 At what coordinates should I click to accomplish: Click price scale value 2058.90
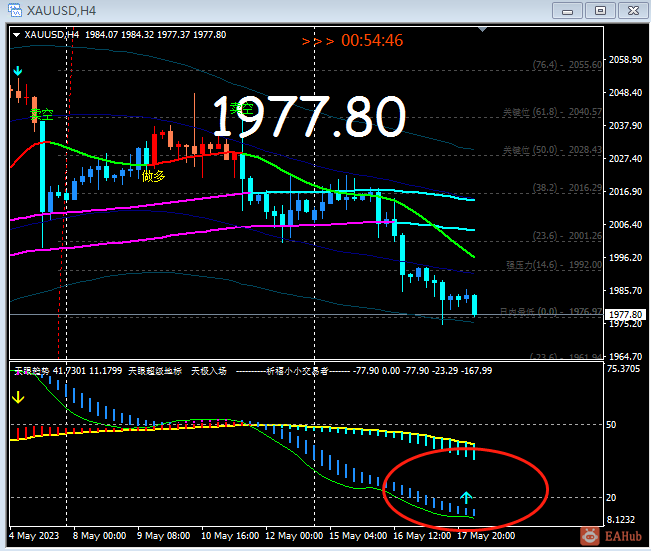coord(625,60)
